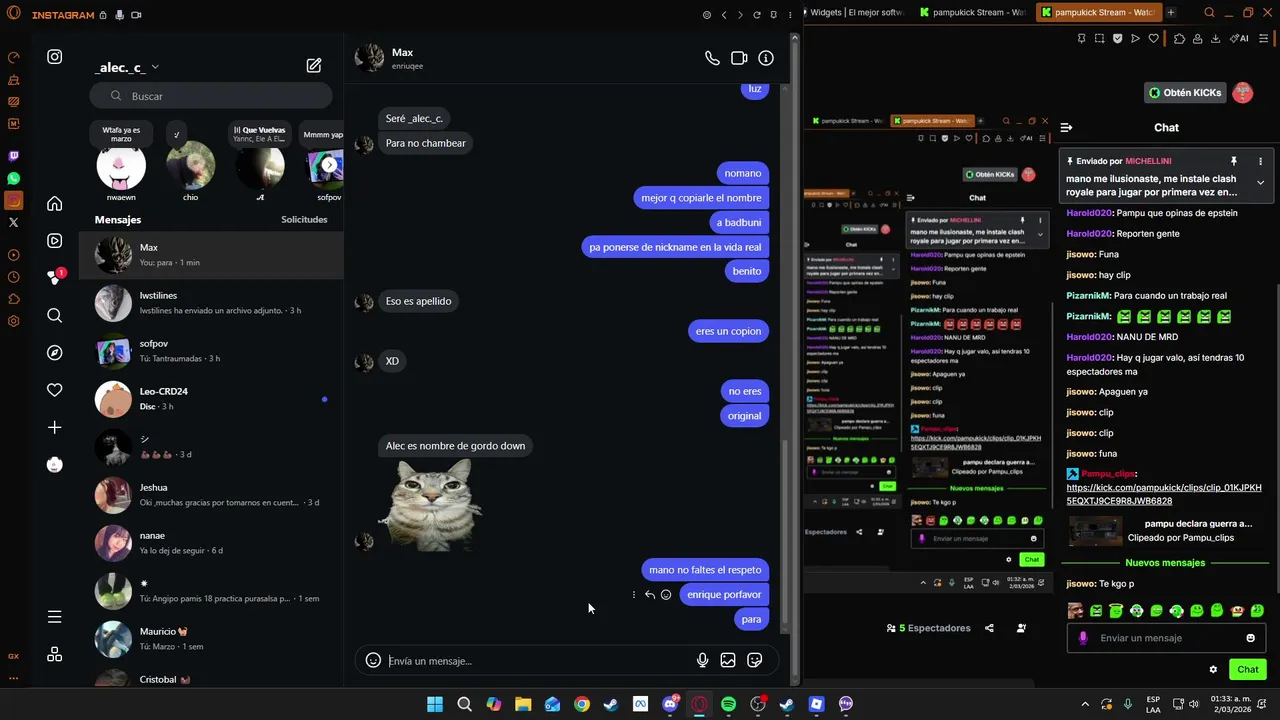This screenshot has width=1280, height=720.
Task: Show hidden system tray icons
Action: tap(1085, 704)
